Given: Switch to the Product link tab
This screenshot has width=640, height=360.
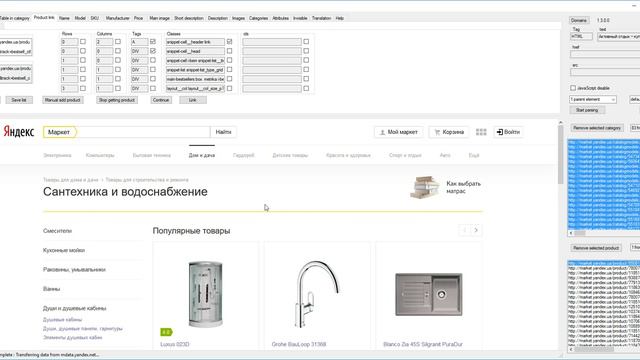Looking at the screenshot, I should click(44, 18).
